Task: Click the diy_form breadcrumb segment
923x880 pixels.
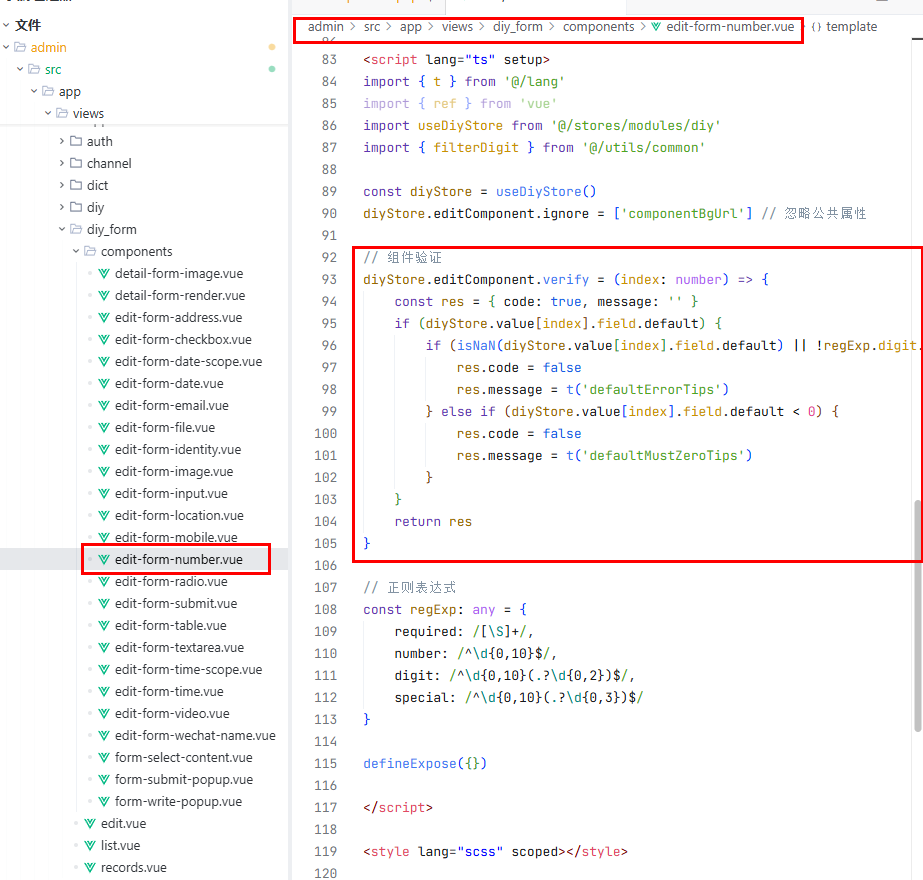Action: coord(517,27)
